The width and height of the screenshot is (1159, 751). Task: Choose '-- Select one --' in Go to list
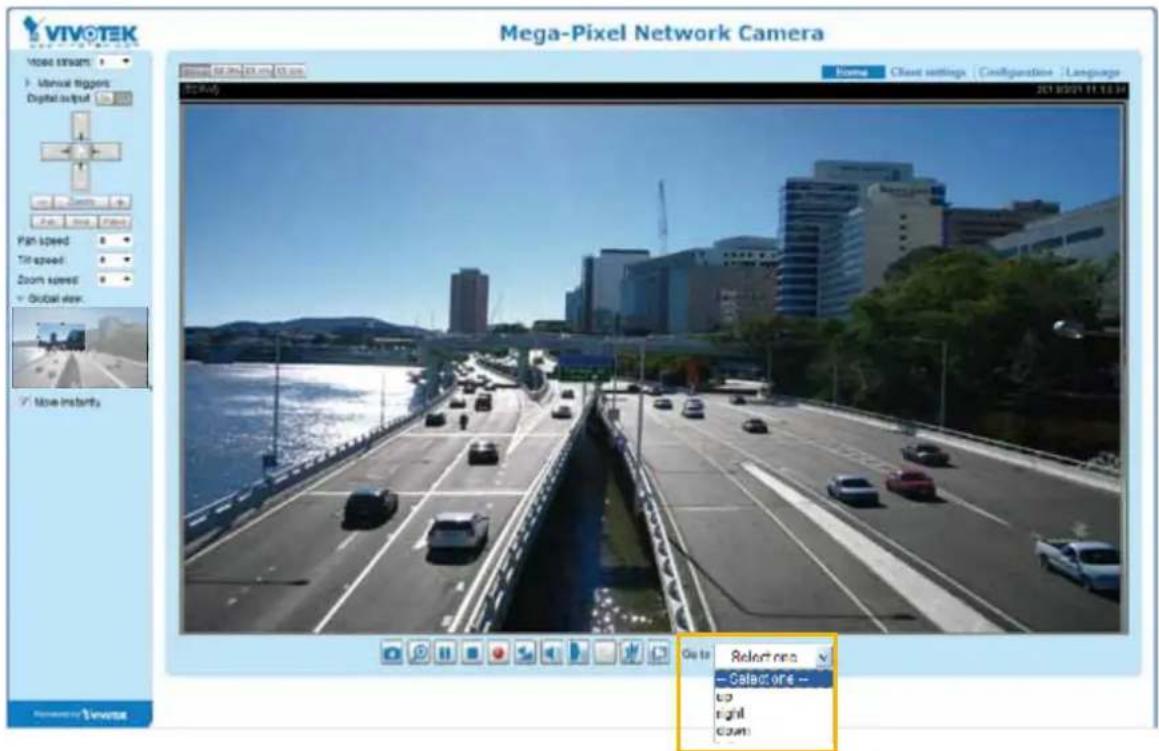coord(773,679)
